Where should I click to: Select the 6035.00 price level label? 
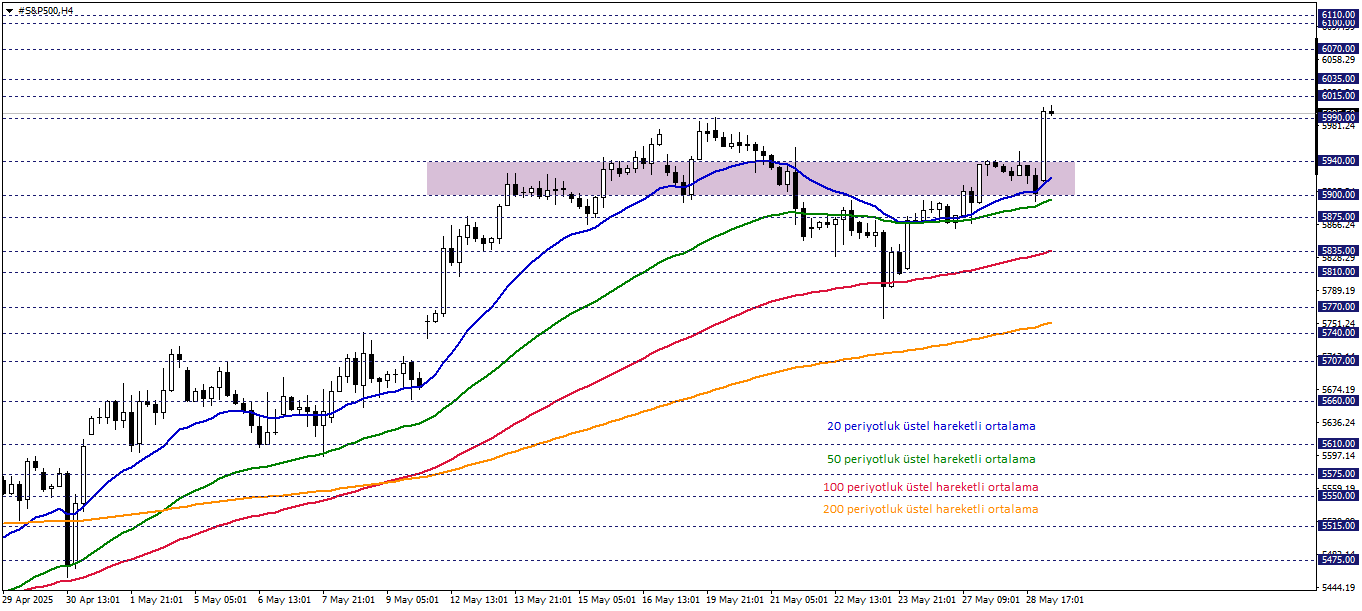[1337, 78]
